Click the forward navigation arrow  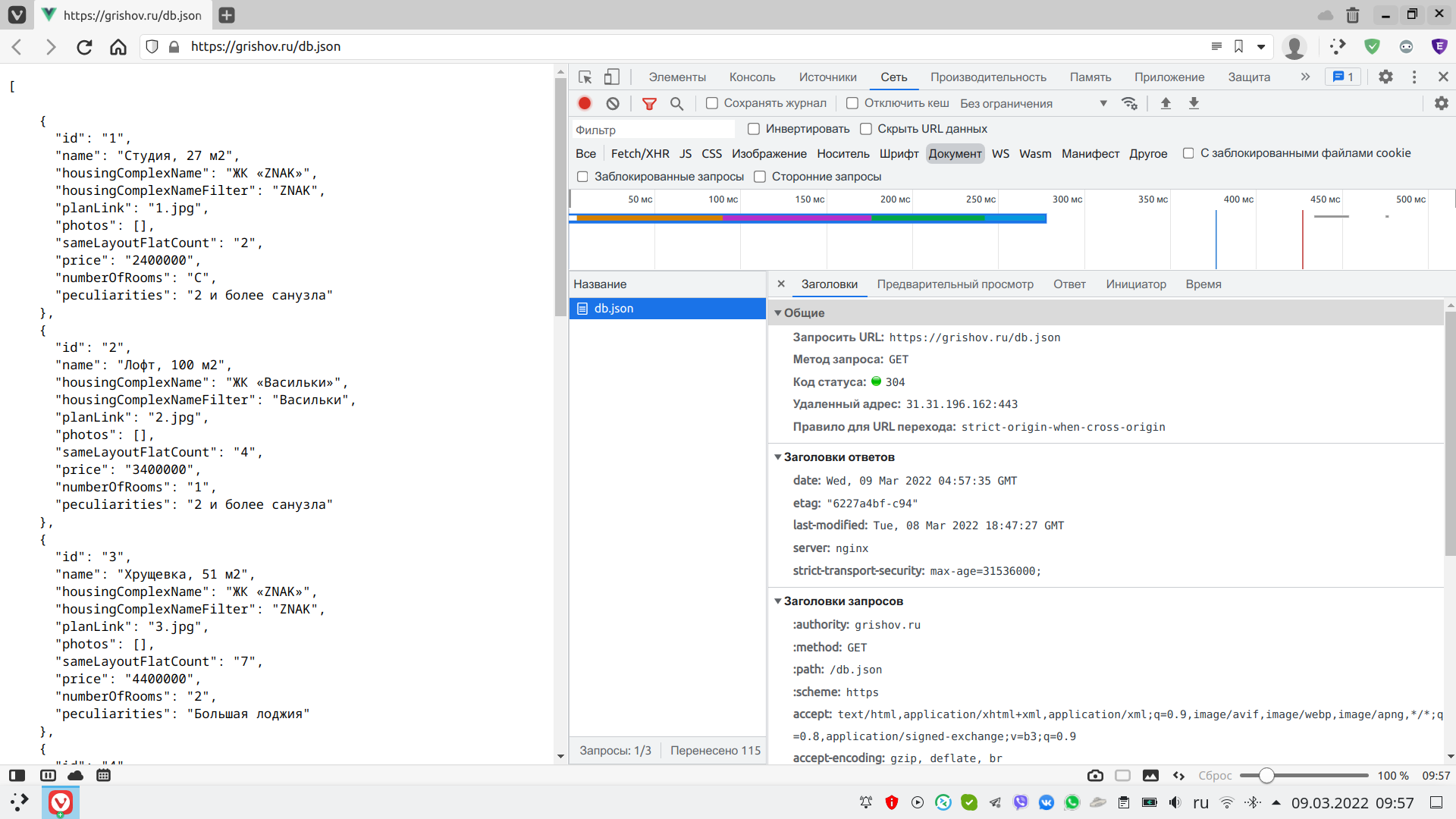(x=51, y=47)
